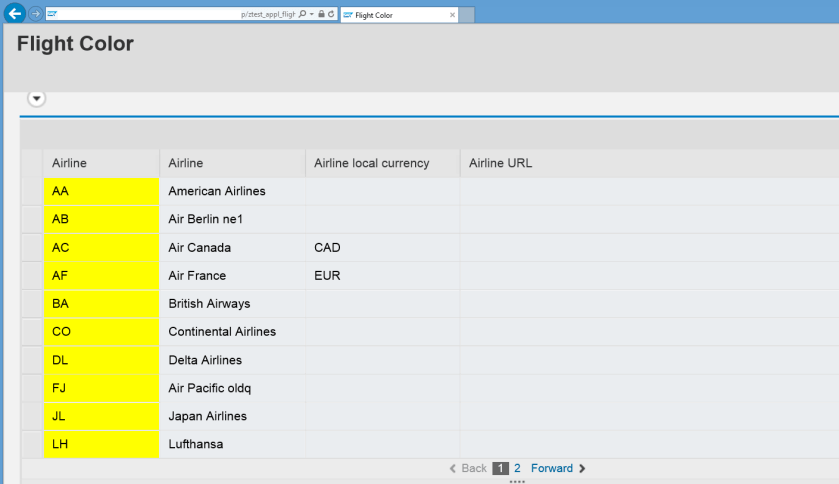Image resolution: width=839 pixels, height=484 pixels.
Task: Click the address bar URL field
Action: click(150, 14)
